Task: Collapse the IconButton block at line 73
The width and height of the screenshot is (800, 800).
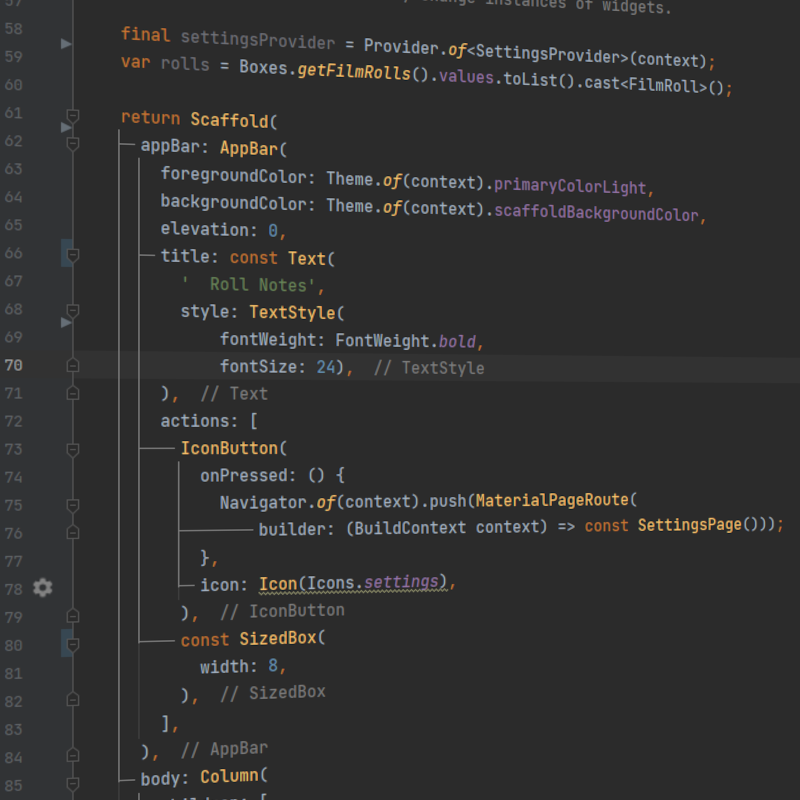Action: (72, 450)
